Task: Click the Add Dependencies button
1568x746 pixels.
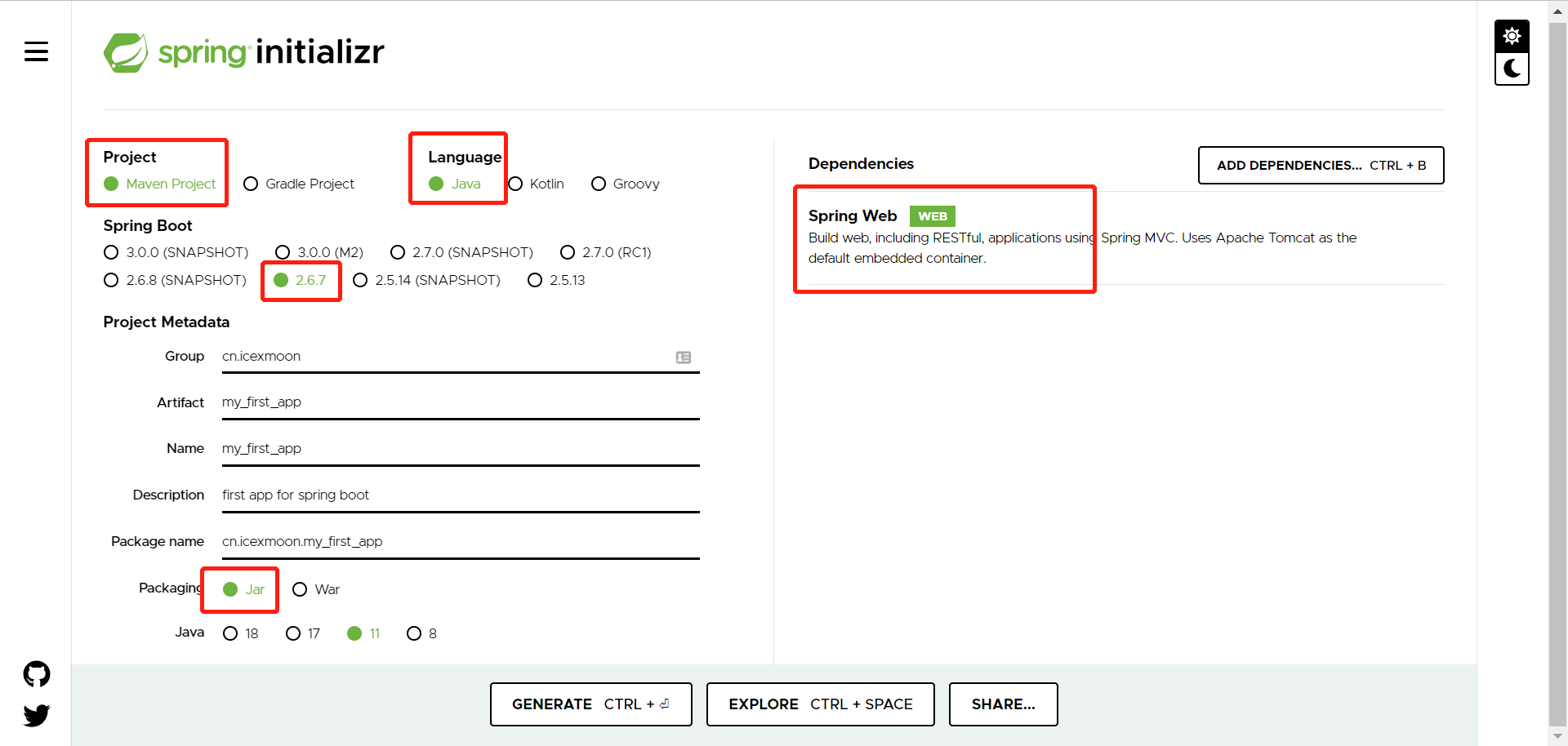Action: 1321,165
